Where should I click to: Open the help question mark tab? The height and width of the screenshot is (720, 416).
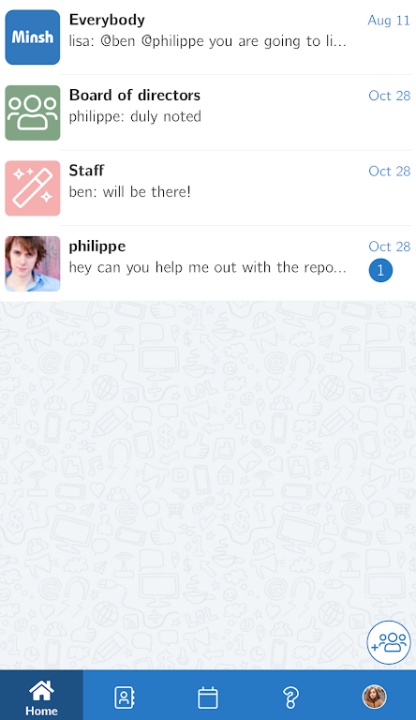click(291, 695)
